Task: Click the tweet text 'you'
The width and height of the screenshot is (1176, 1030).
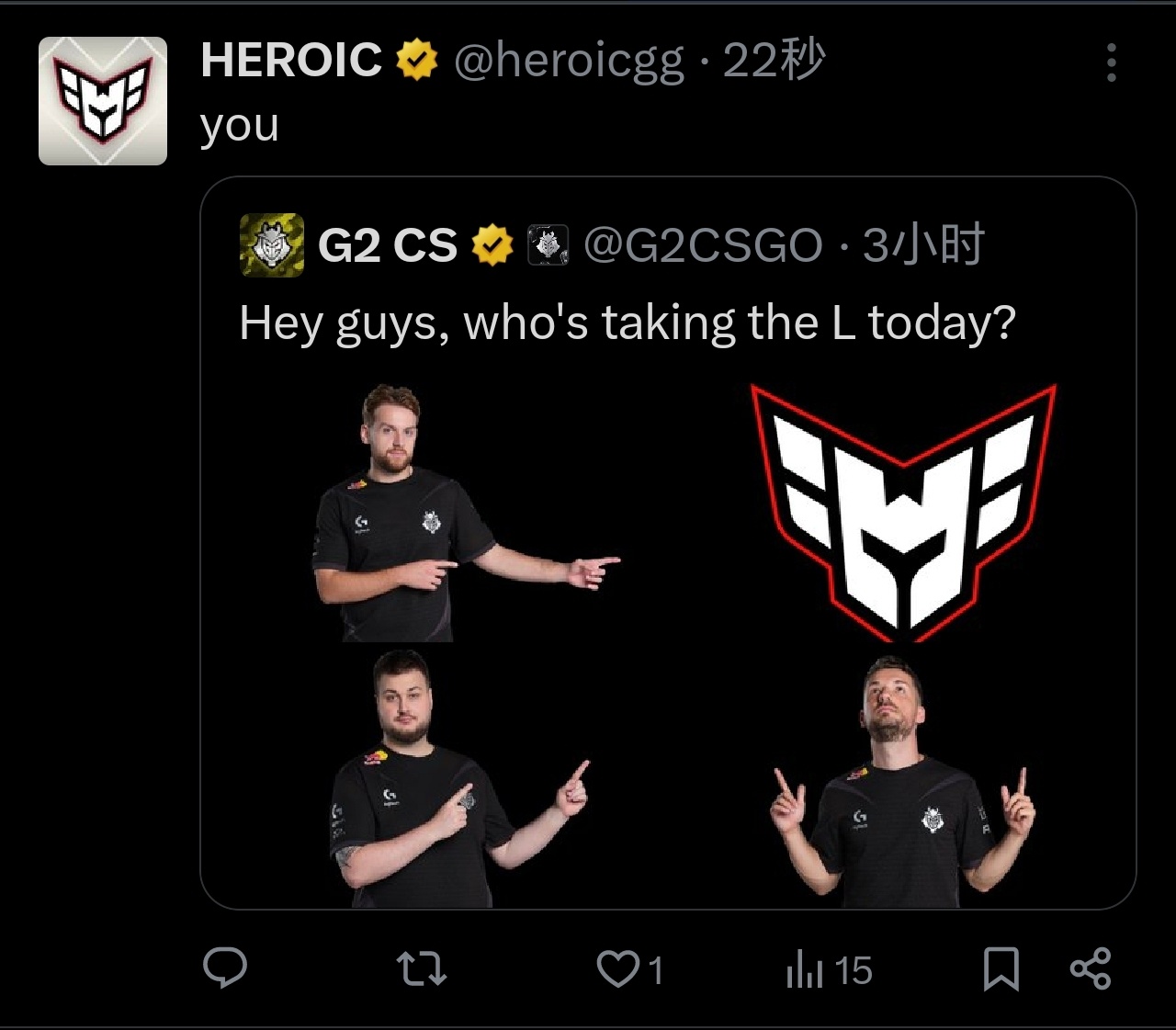Action: (x=240, y=126)
